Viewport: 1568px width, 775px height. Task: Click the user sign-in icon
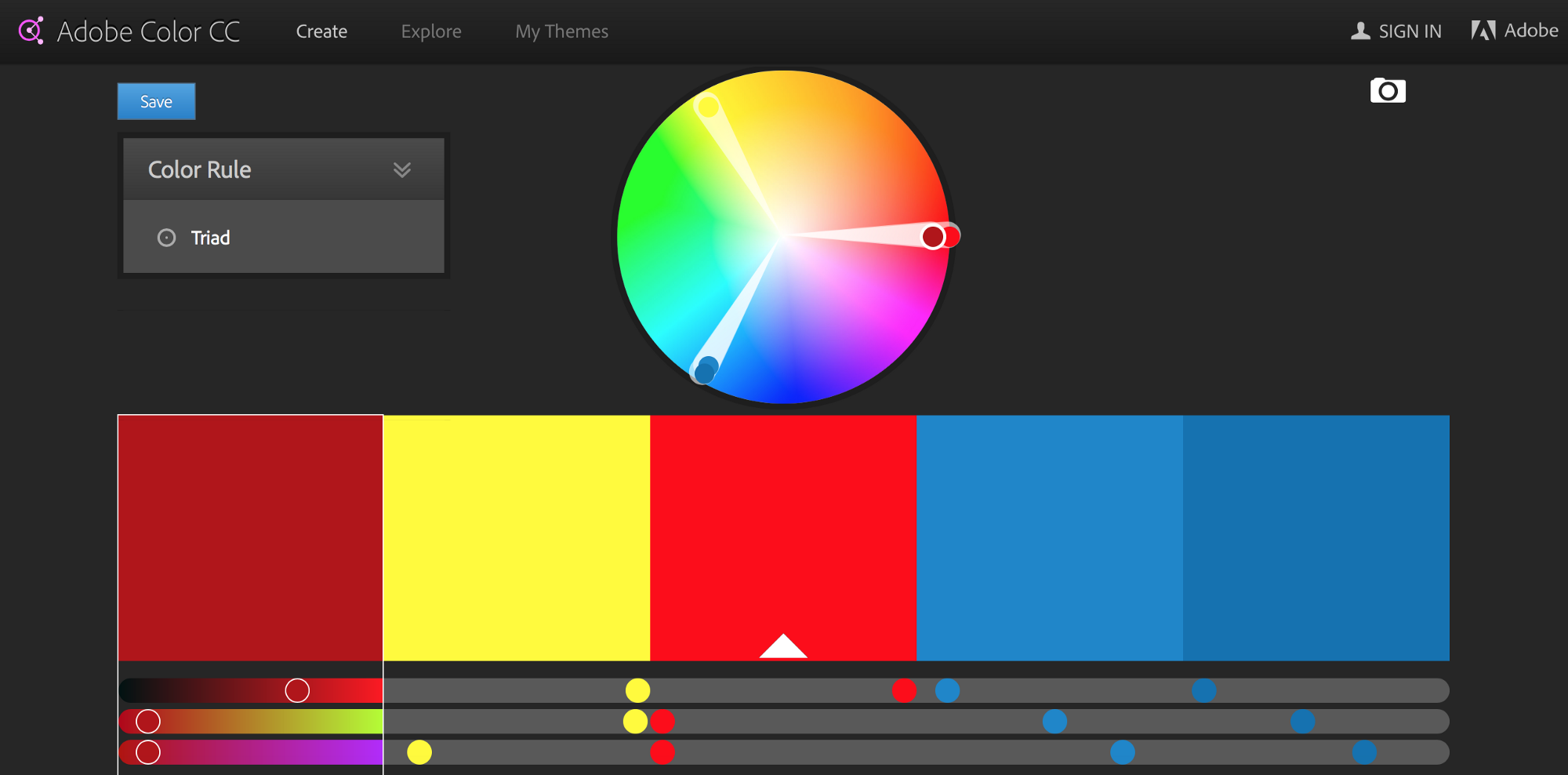point(1360,31)
